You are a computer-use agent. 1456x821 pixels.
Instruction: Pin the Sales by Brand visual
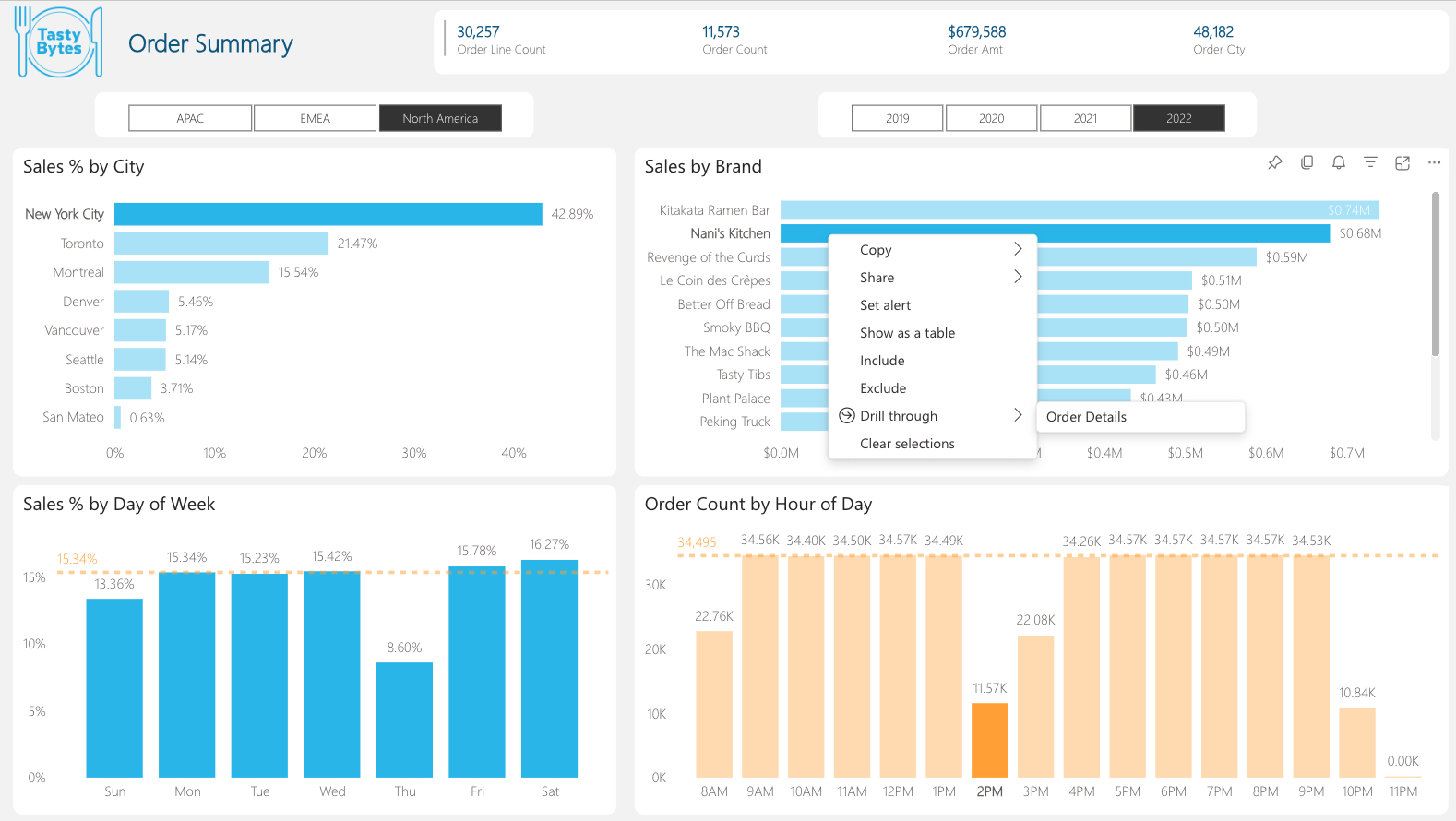tap(1275, 162)
